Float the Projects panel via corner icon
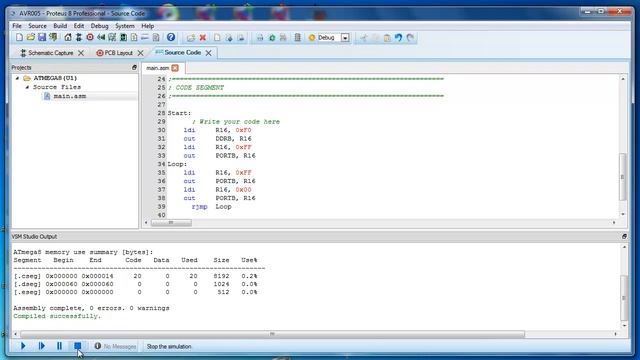Viewport: 640px width, 360px height. click(134, 67)
